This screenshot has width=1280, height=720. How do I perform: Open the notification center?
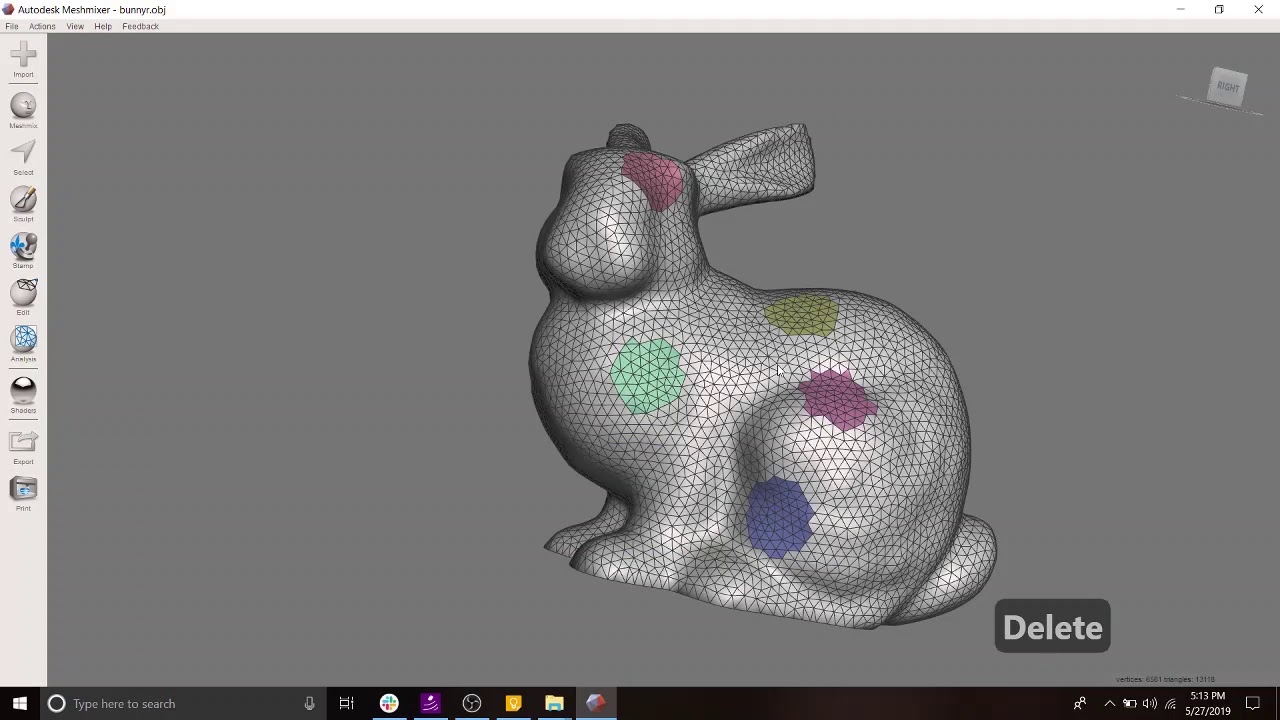1253,704
